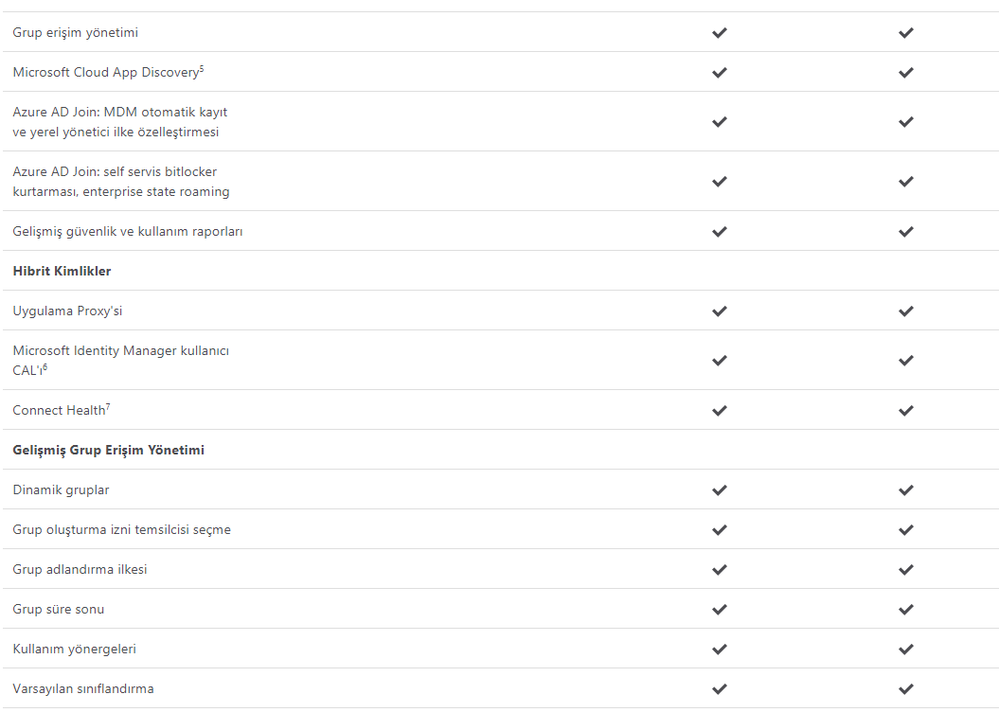
Task: Click Grup oluşturma izni temsilcisi seçme label
Action: [x=122, y=530]
